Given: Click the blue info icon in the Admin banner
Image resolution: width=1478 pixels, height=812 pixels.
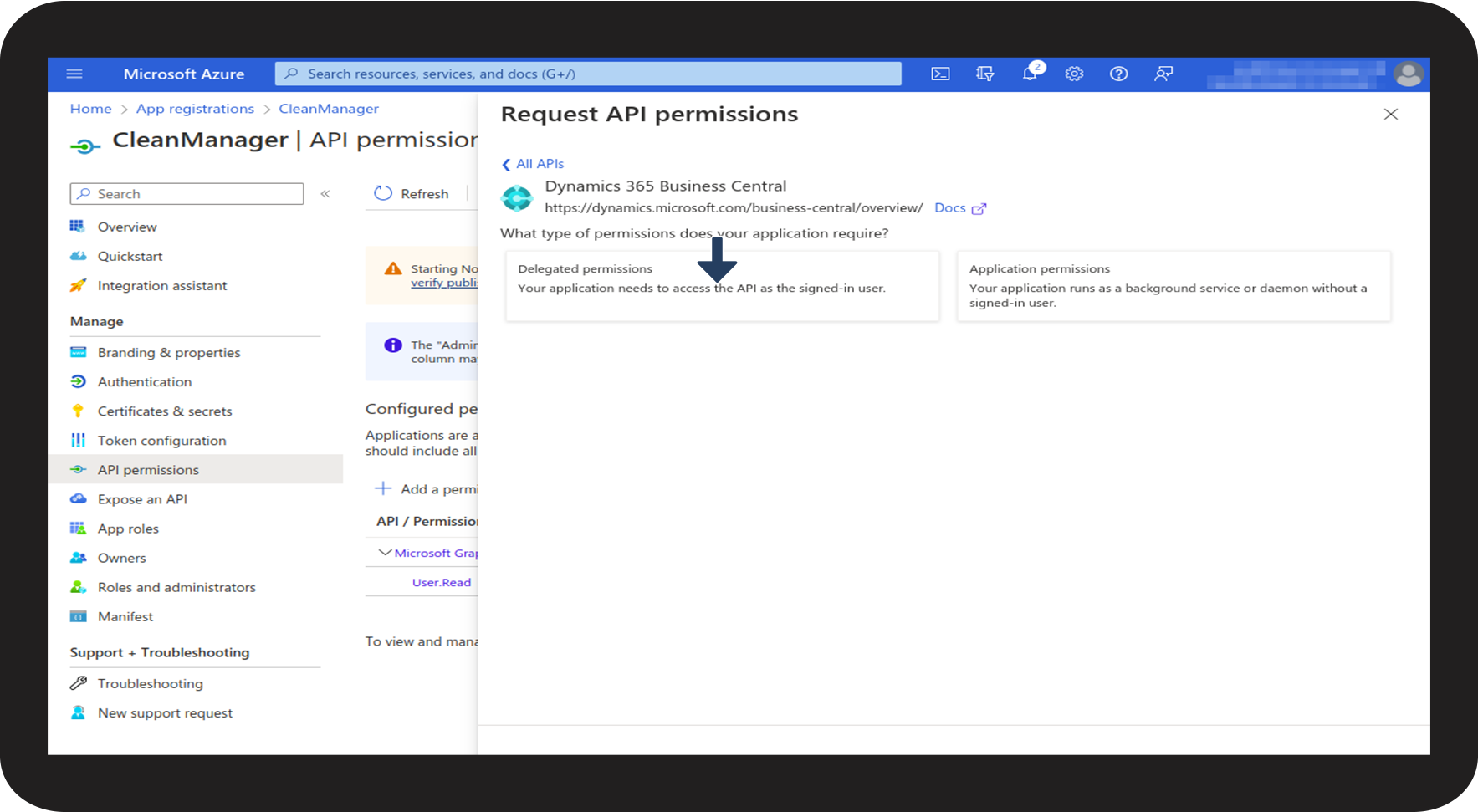Looking at the screenshot, I should pyautogui.click(x=392, y=345).
